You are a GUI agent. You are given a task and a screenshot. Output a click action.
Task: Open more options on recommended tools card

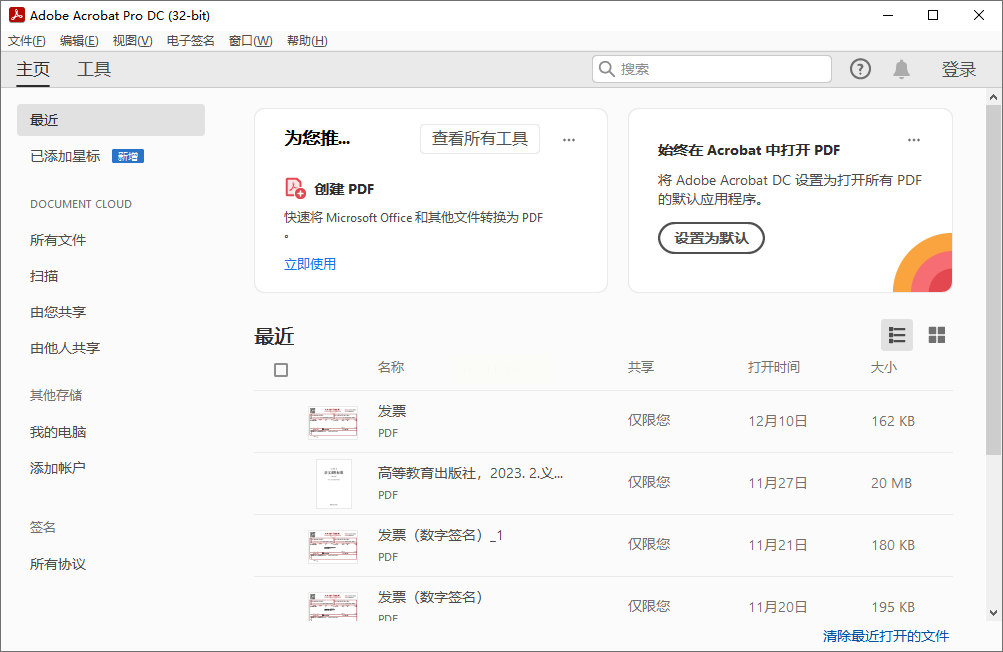tap(569, 139)
